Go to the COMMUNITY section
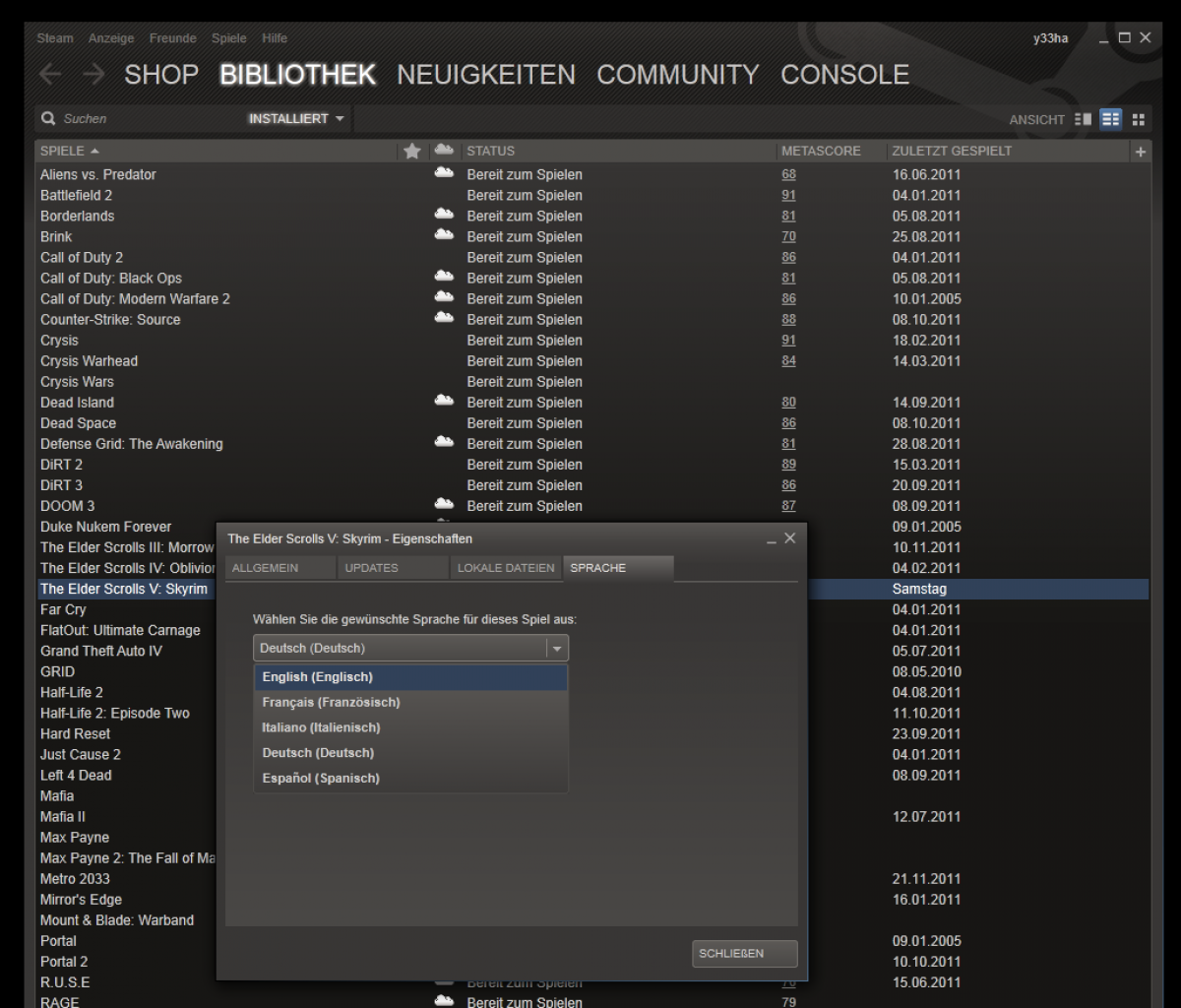The width and height of the screenshot is (1181, 1008). [678, 75]
